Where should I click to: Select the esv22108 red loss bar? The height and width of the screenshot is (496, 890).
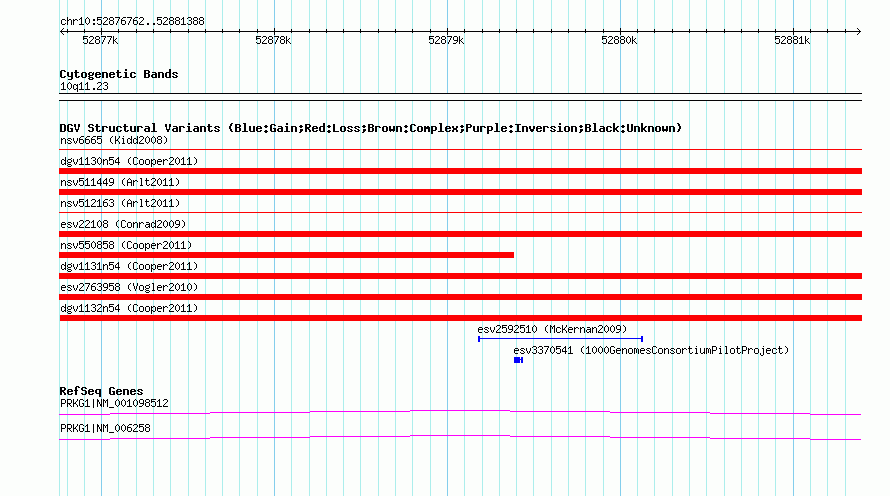460,234
